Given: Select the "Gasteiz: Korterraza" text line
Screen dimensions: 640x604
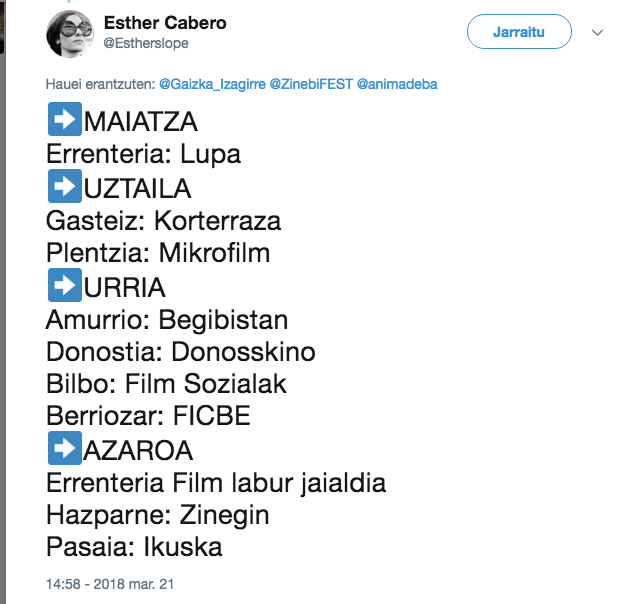Looking at the screenshot, I should [x=164, y=220].
